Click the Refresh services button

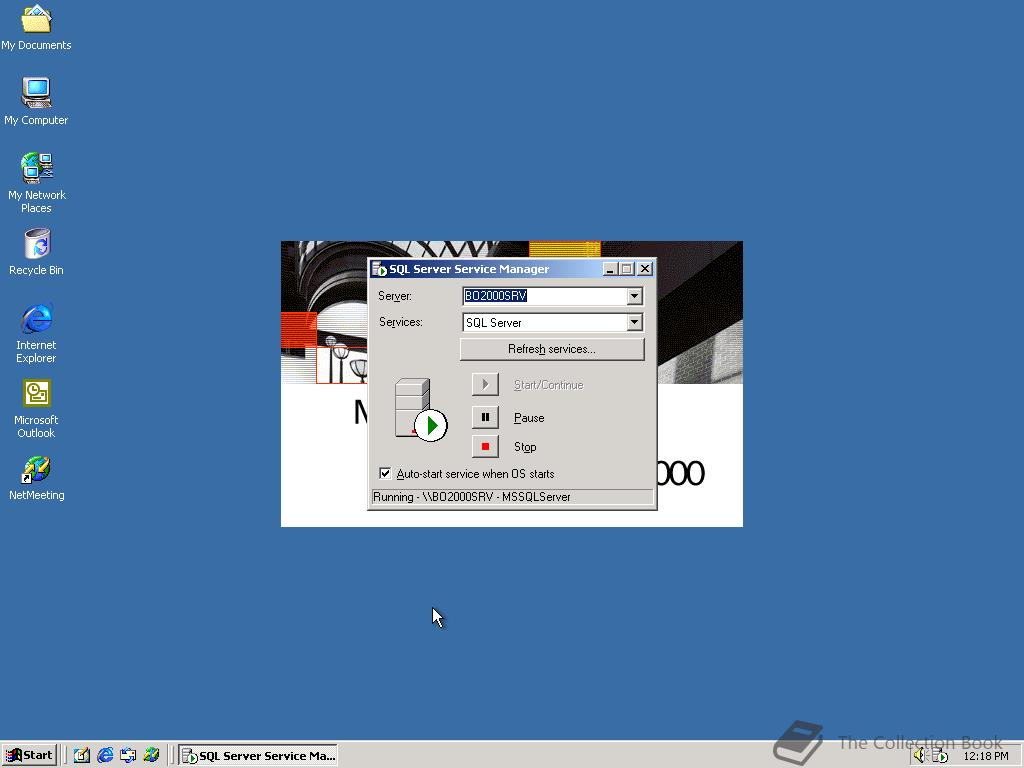pyautogui.click(x=551, y=349)
